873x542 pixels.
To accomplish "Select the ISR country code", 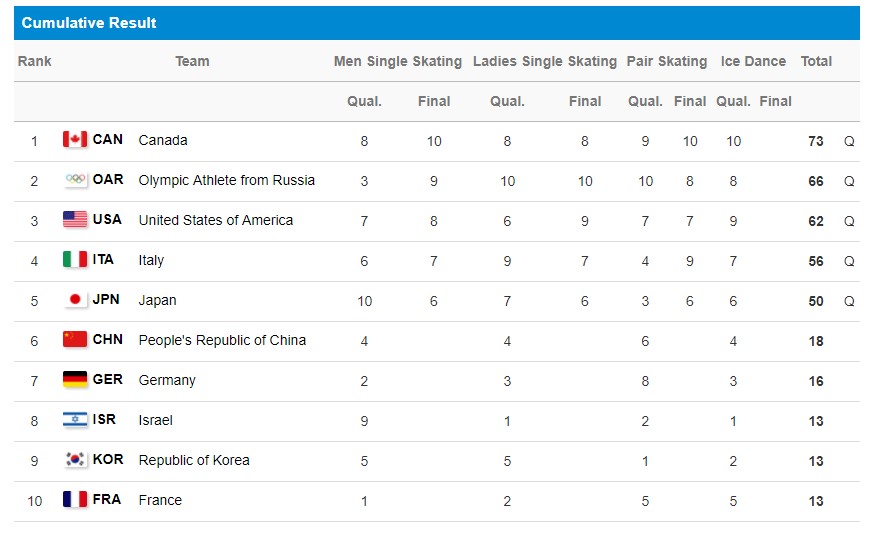I will (x=104, y=419).
